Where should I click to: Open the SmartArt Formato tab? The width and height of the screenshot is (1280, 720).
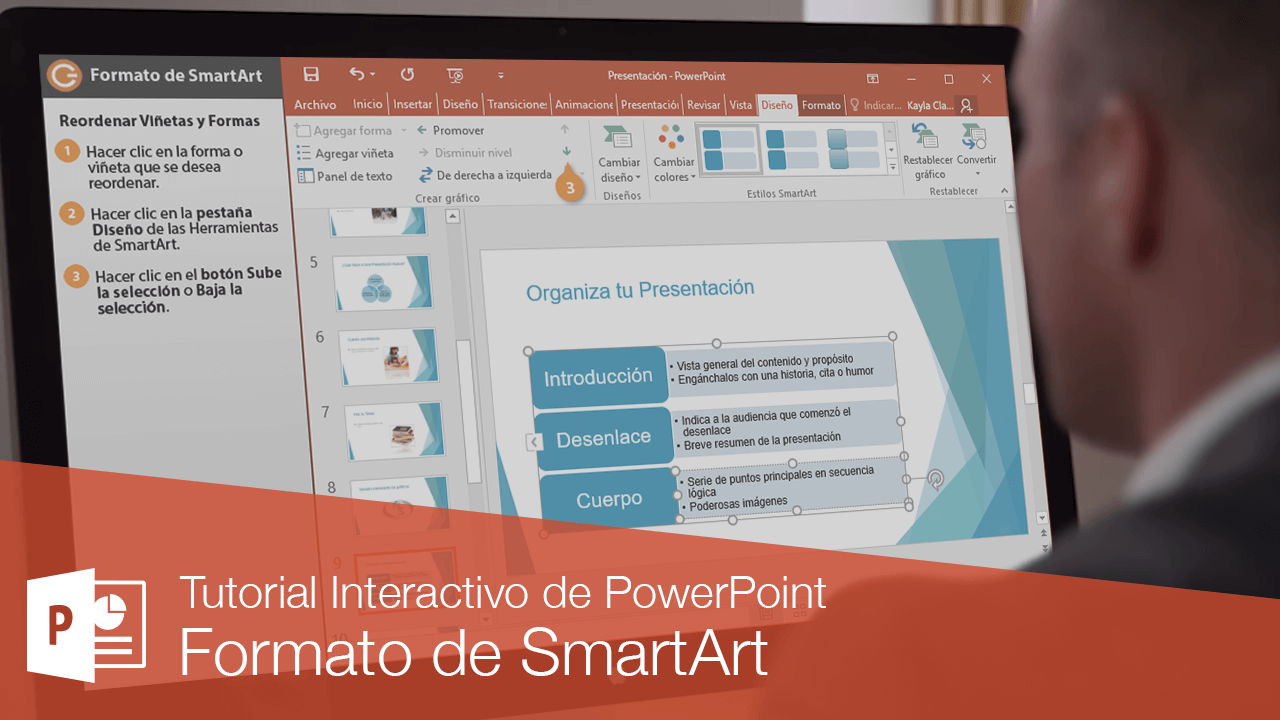click(x=821, y=105)
